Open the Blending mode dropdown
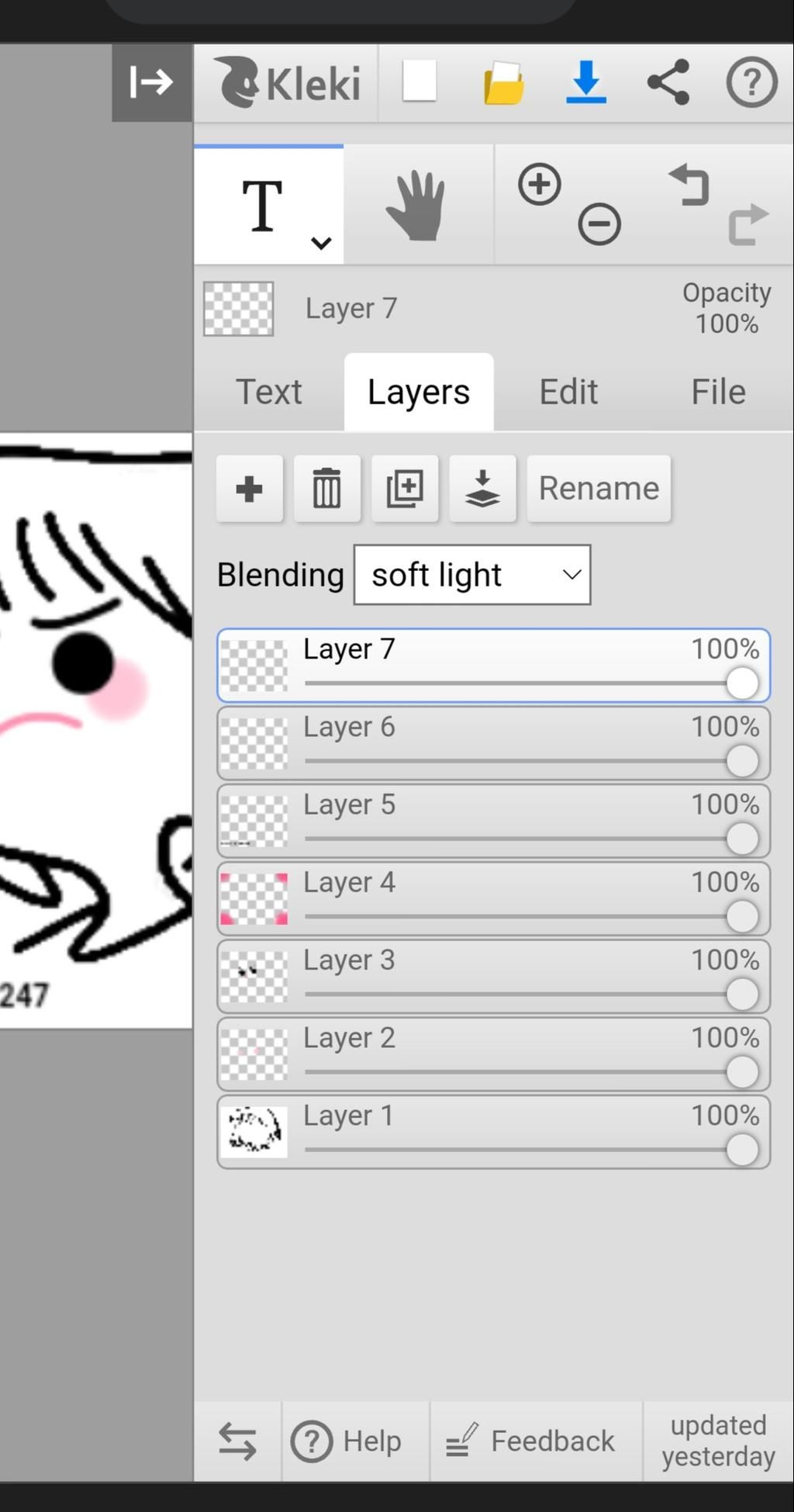The image size is (794, 1512). (x=472, y=575)
